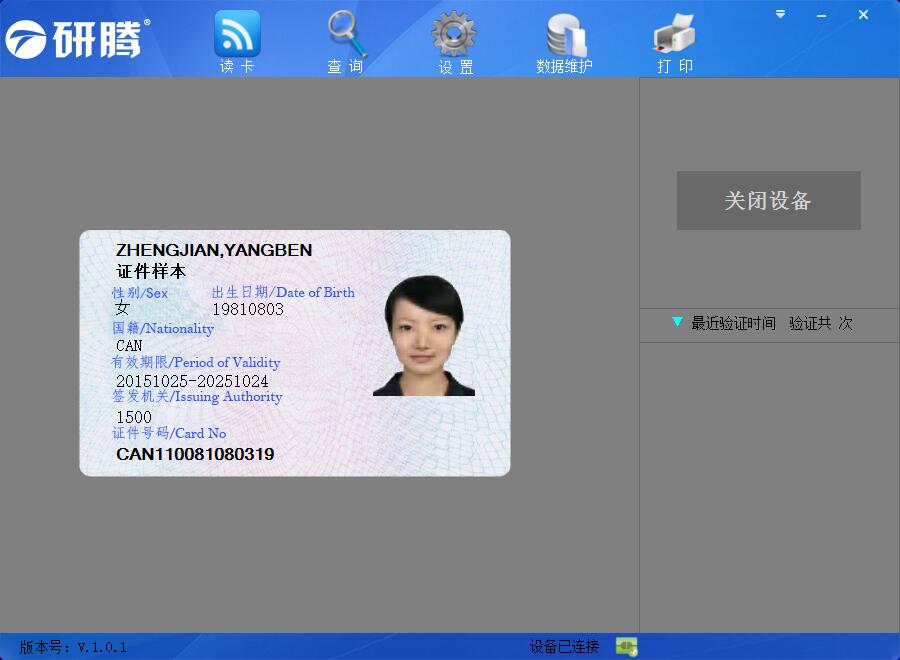Viewport: 900px width, 660px height.
Task: Click the 证件号码/Card No label
Action: [x=169, y=433]
